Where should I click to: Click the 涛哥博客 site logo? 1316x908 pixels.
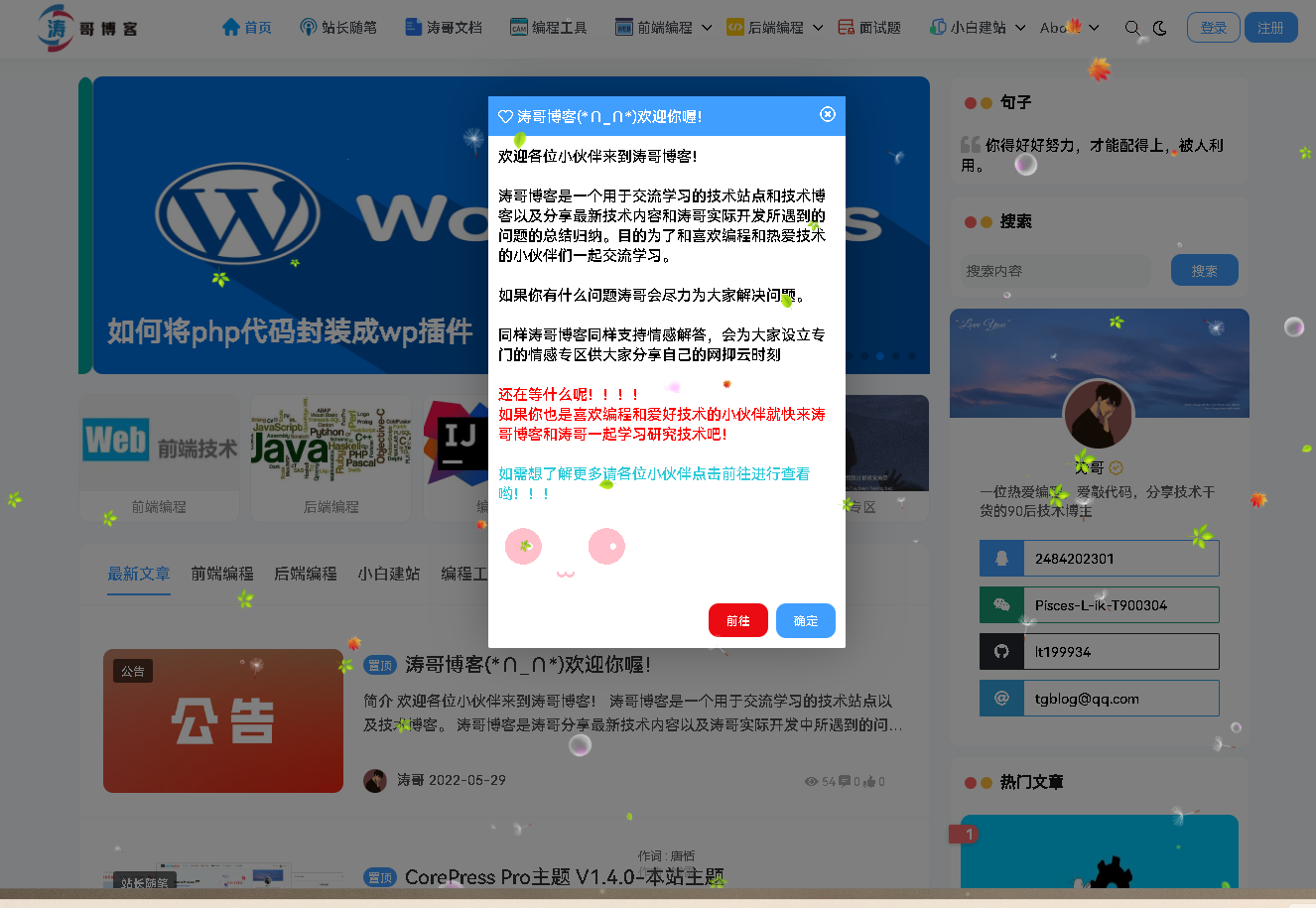tap(87, 28)
